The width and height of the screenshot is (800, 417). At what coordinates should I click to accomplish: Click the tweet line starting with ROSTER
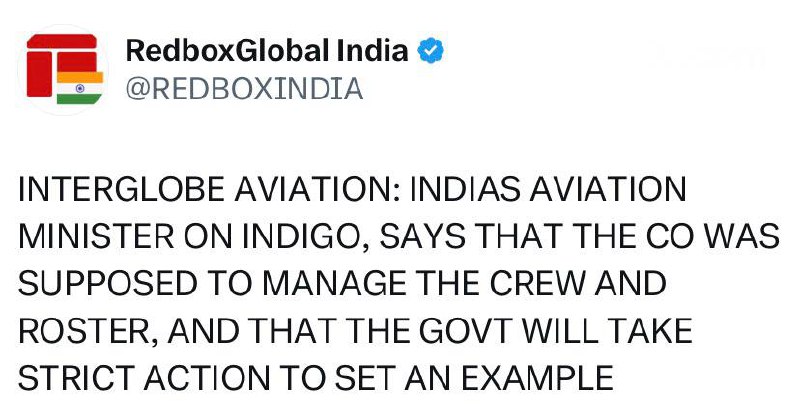tap(358, 331)
